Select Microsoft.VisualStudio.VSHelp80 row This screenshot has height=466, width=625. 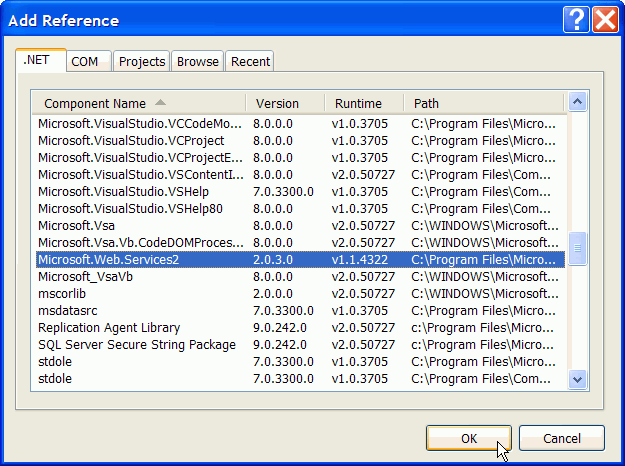300,209
